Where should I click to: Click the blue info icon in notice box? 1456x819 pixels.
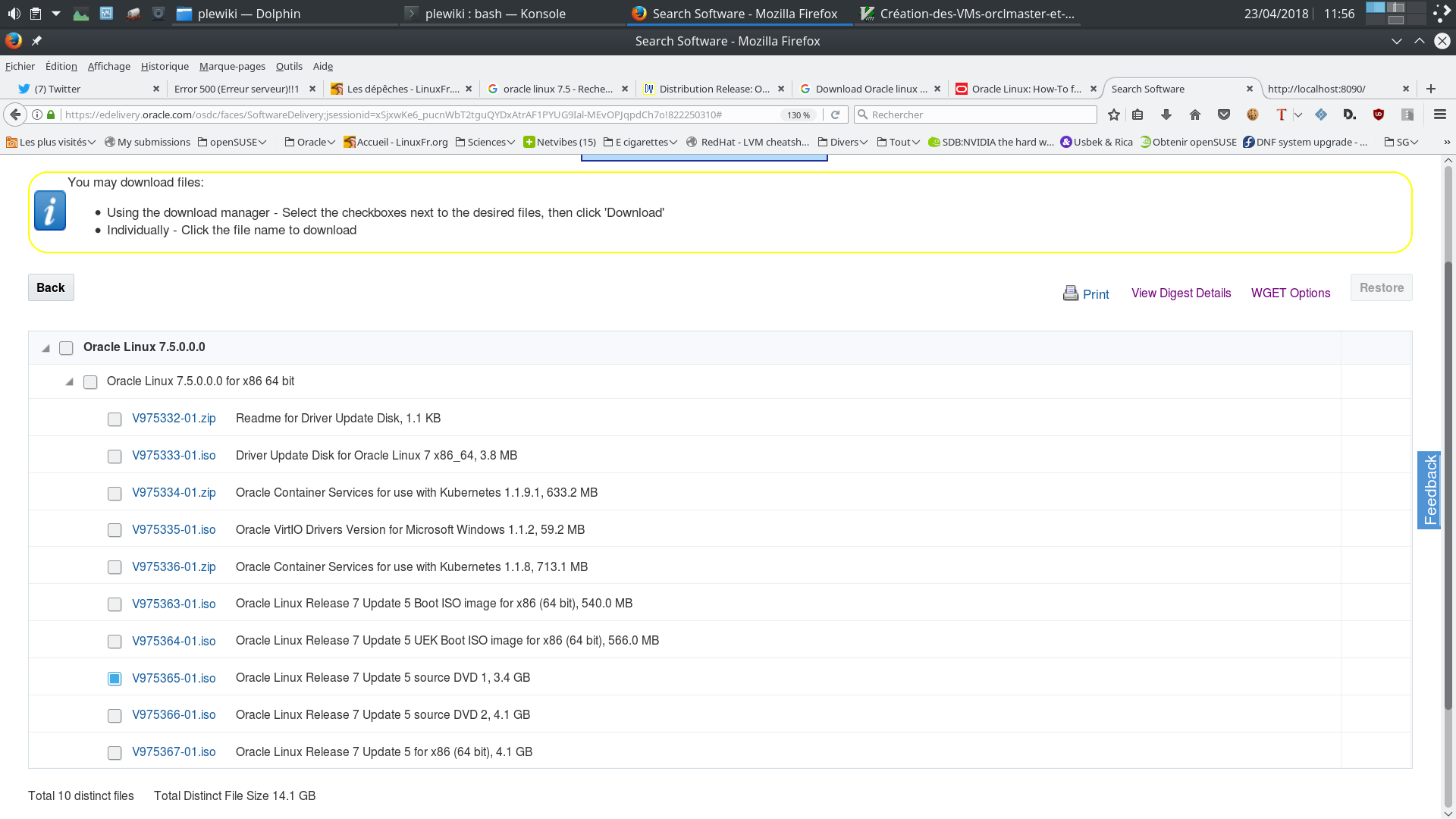coord(50,211)
